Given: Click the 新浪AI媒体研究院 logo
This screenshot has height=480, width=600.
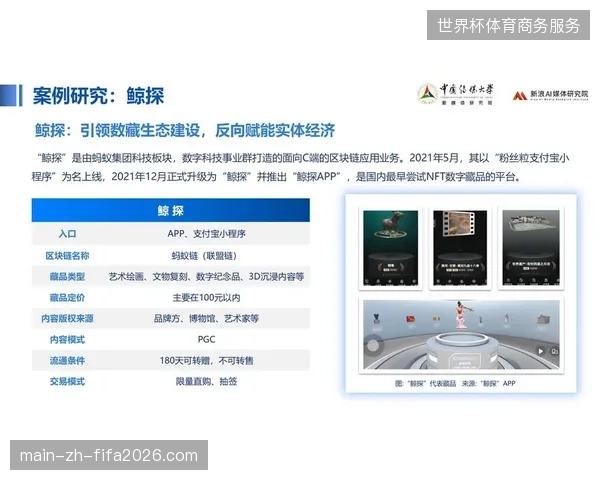Looking at the screenshot, I should [550, 95].
